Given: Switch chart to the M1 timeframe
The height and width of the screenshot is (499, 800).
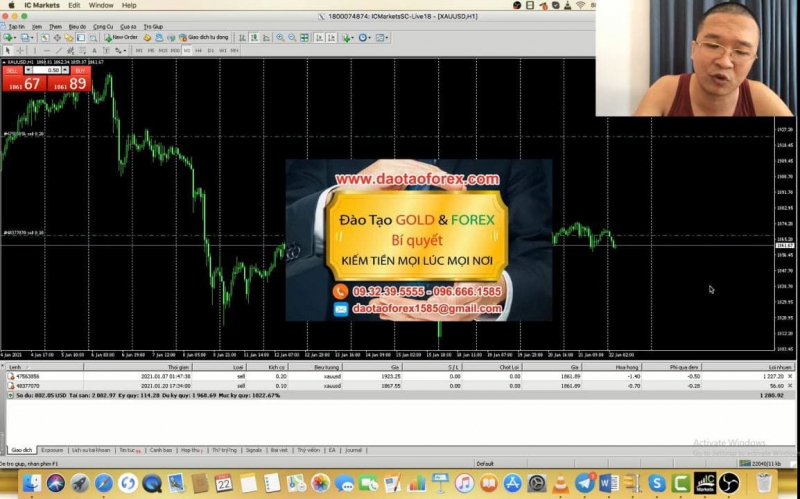Looking at the screenshot, I should click(139, 51).
